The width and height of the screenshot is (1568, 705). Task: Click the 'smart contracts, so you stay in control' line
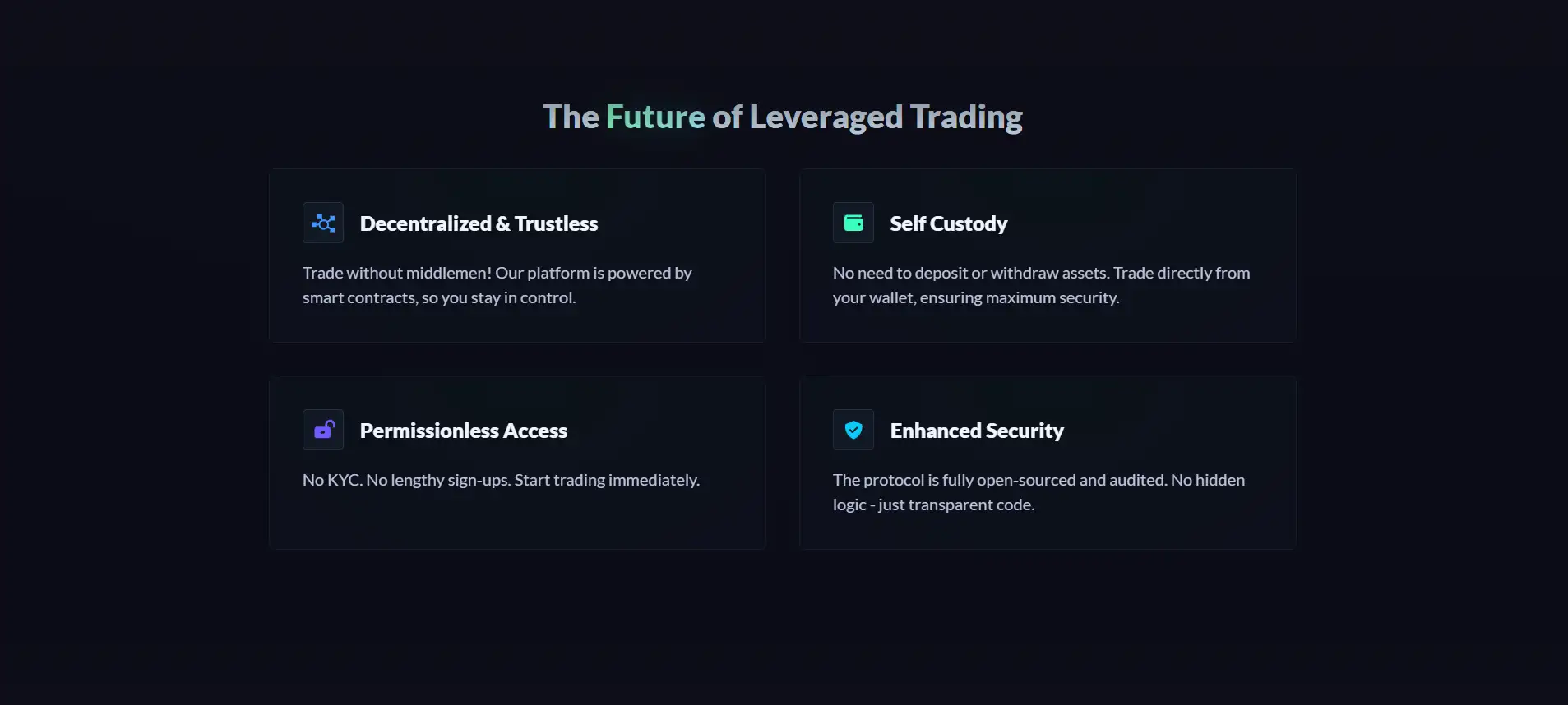point(438,297)
